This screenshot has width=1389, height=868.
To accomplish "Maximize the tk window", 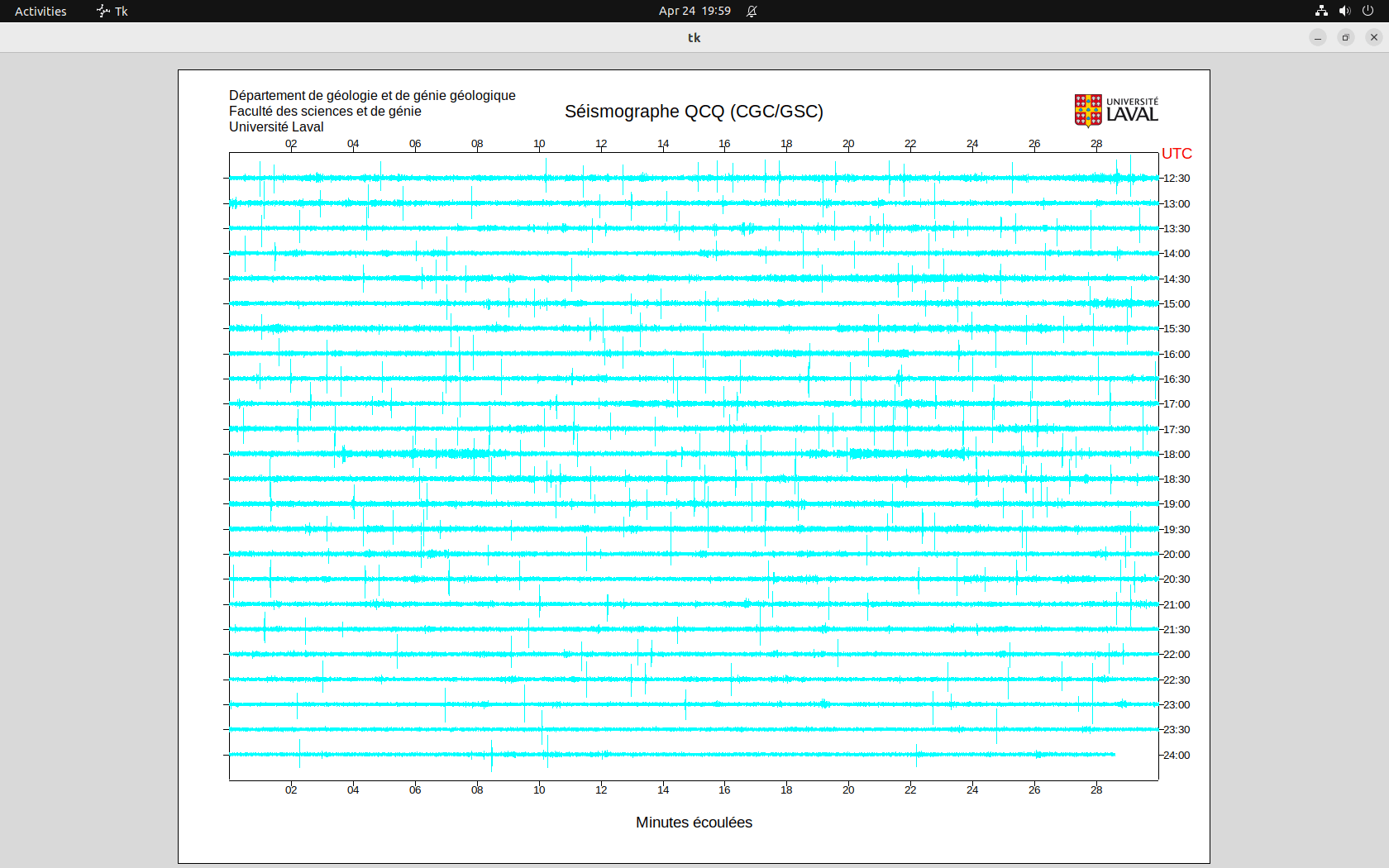I will tap(1346, 37).
